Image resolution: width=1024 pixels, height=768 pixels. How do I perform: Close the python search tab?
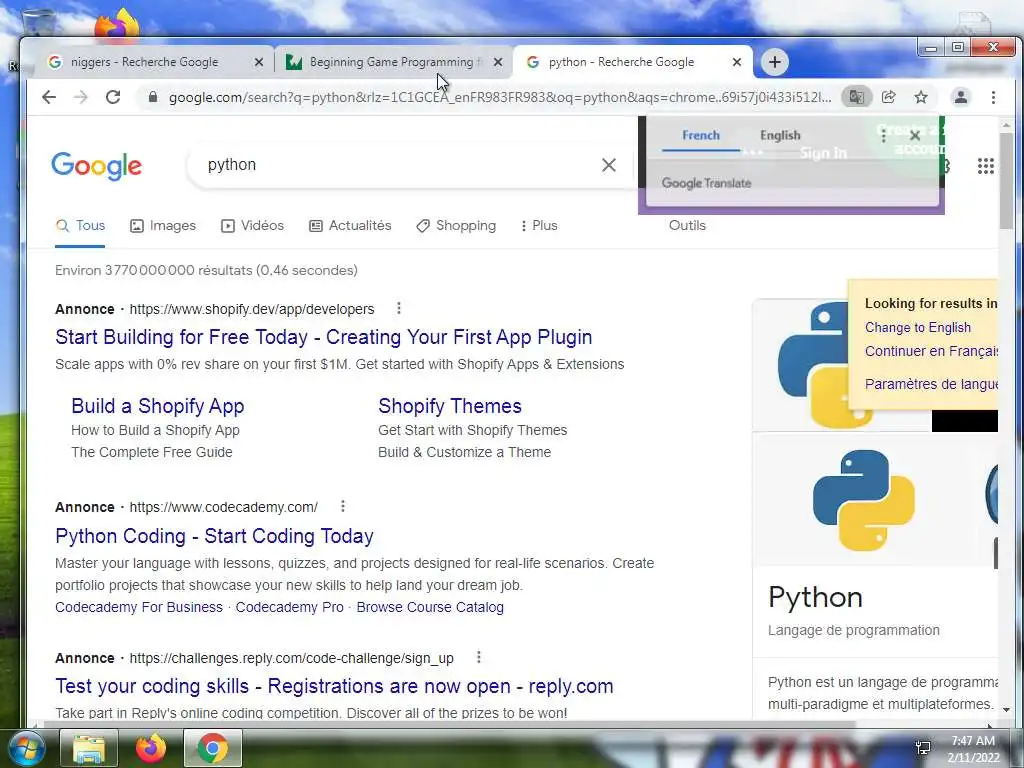(737, 62)
